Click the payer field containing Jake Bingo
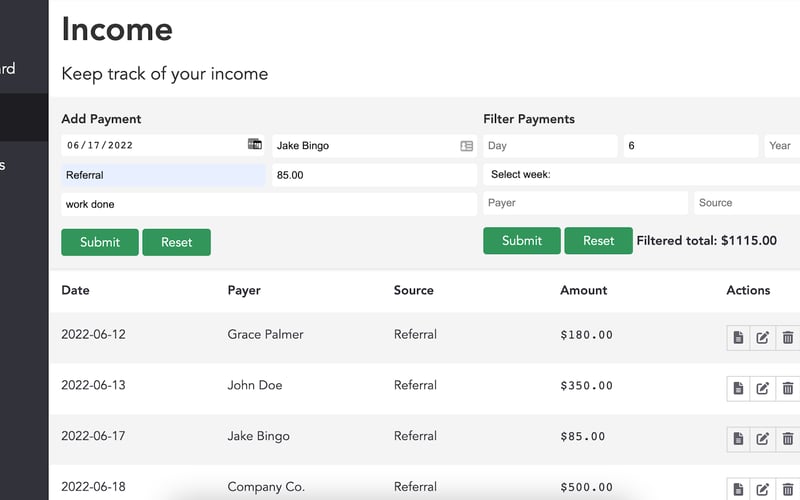800x500 pixels. [374, 146]
